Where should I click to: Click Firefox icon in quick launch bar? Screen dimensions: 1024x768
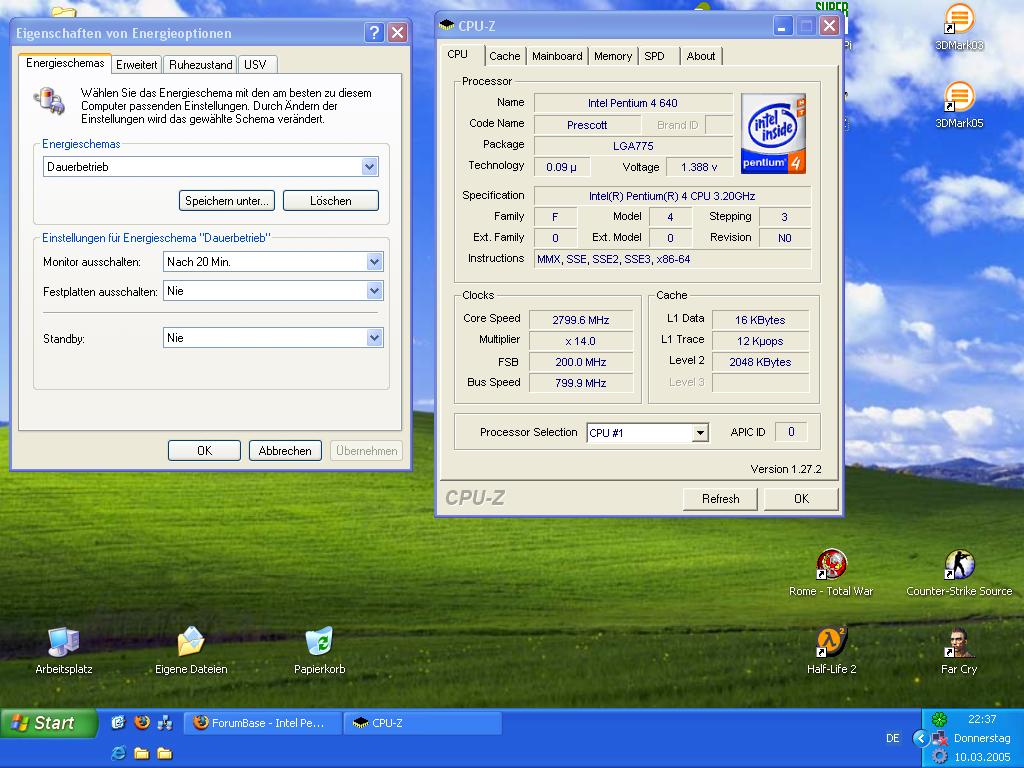pos(142,722)
